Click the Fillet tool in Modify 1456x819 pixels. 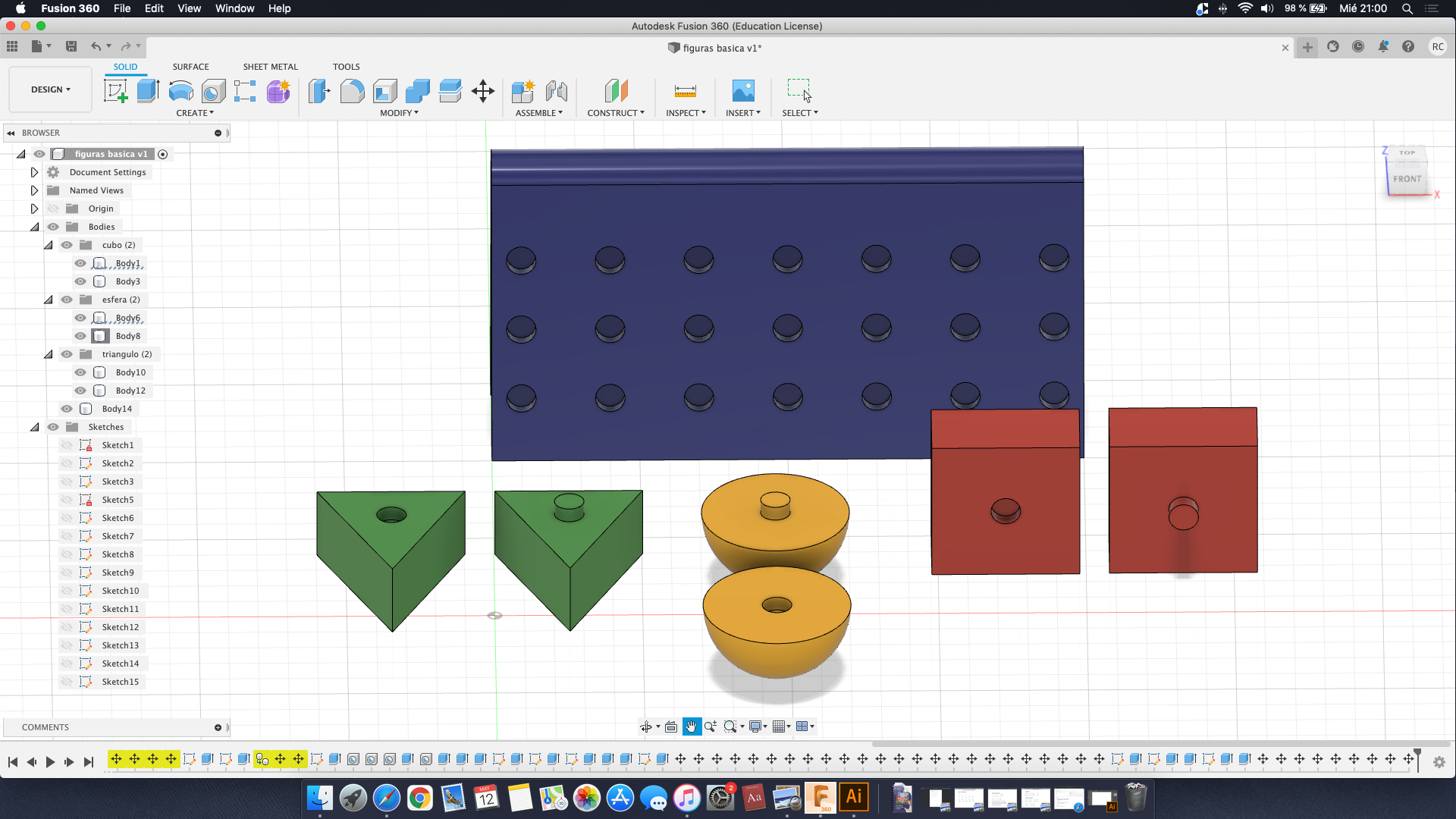pos(352,91)
